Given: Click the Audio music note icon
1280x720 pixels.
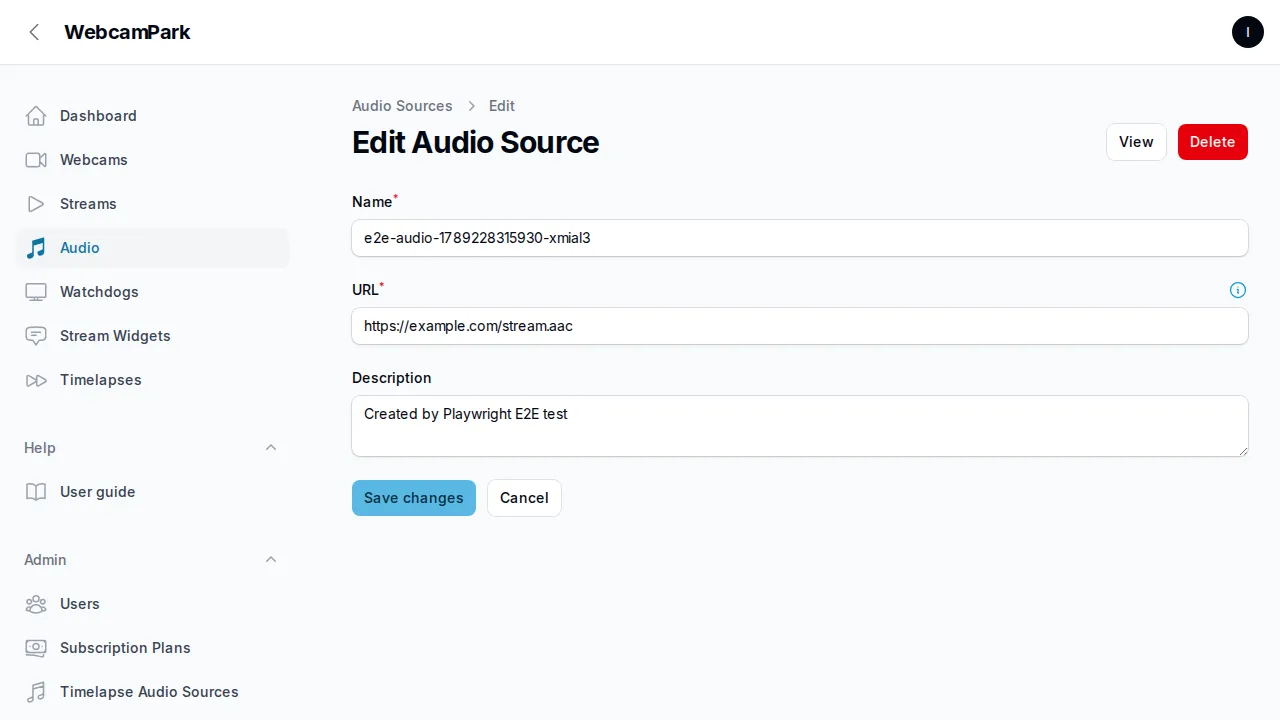Looking at the screenshot, I should (36, 248).
